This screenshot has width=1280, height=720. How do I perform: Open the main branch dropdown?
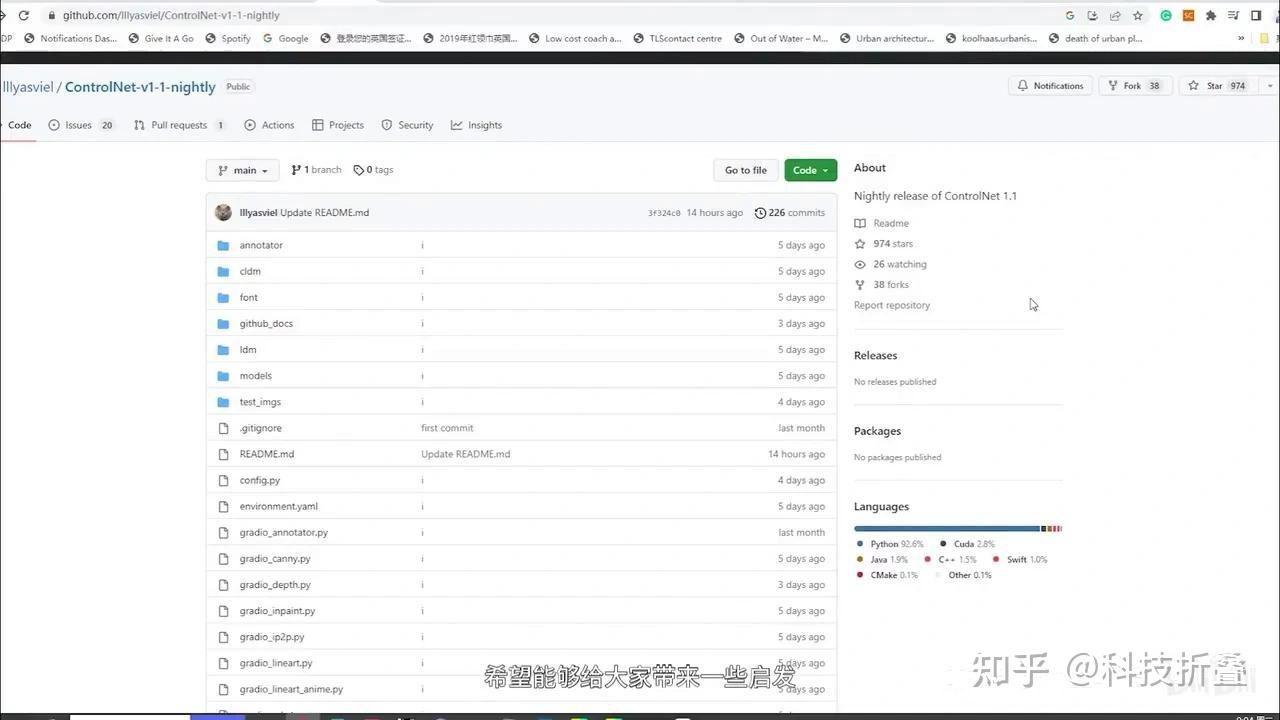[243, 170]
